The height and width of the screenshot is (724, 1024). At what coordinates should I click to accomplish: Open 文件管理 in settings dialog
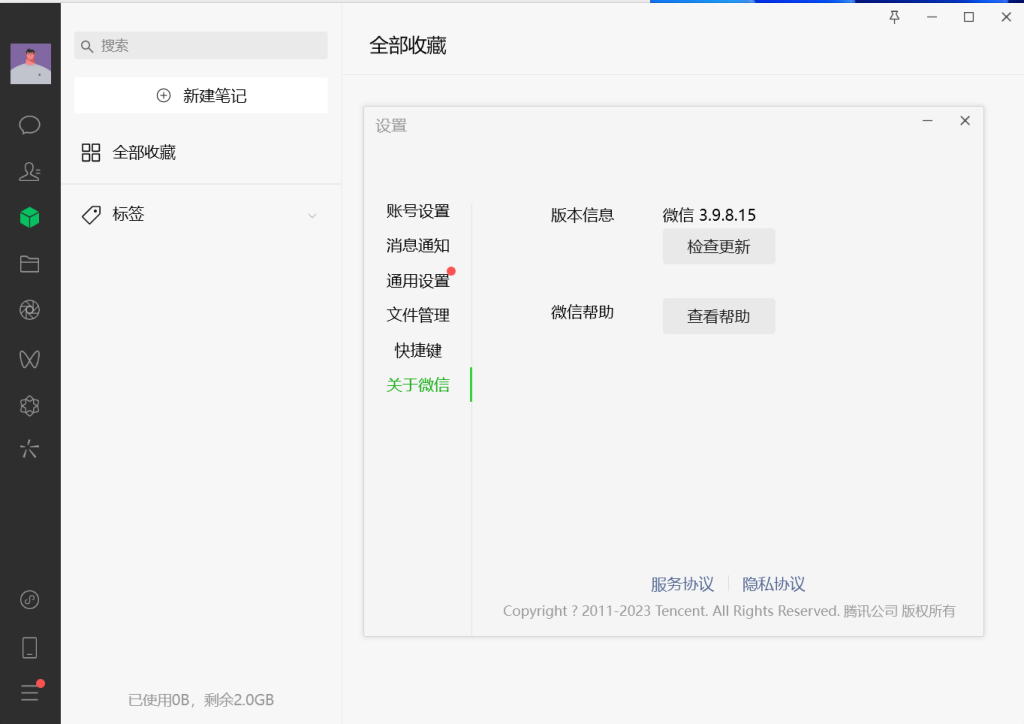(x=417, y=315)
